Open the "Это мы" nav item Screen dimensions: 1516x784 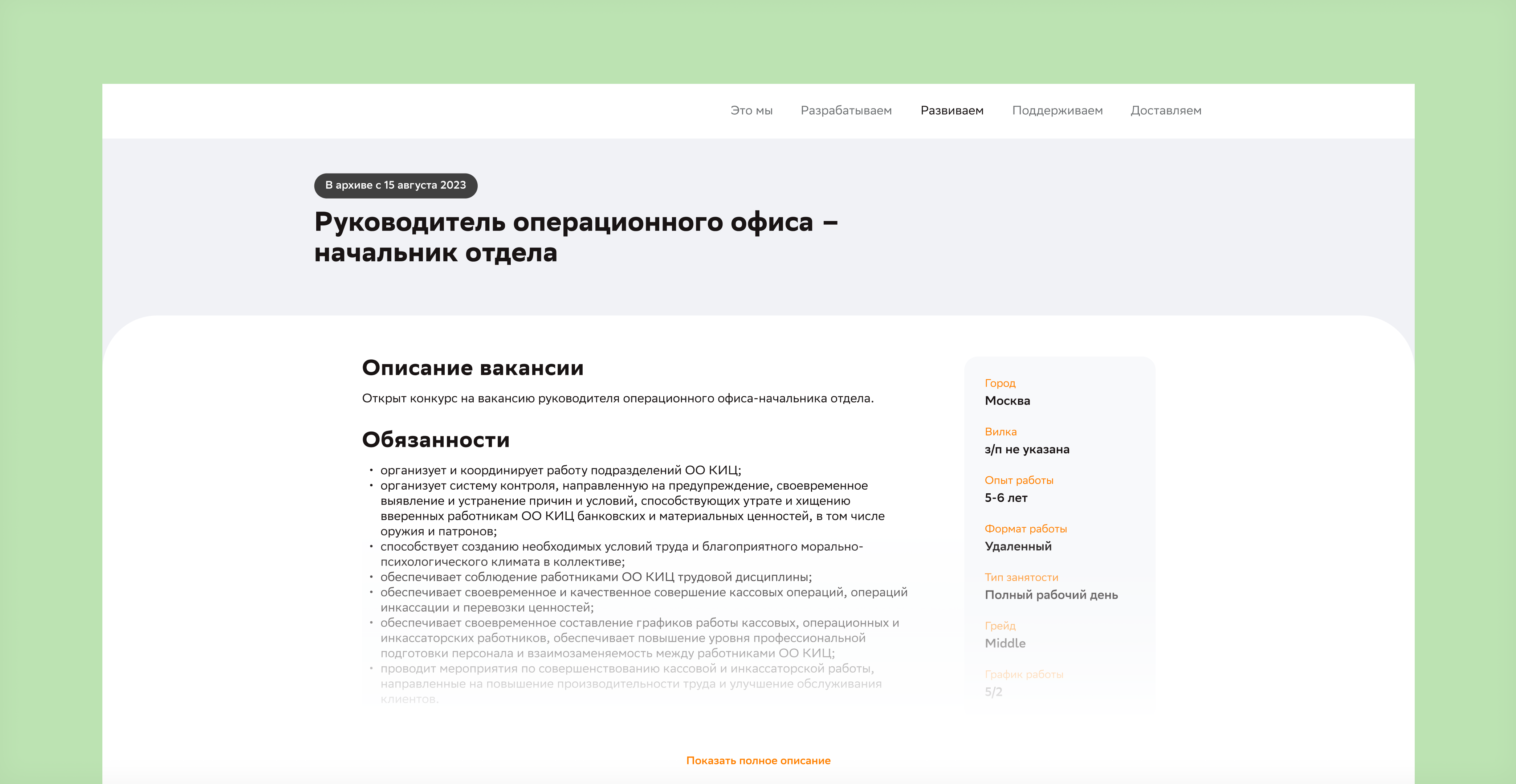point(751,111)
